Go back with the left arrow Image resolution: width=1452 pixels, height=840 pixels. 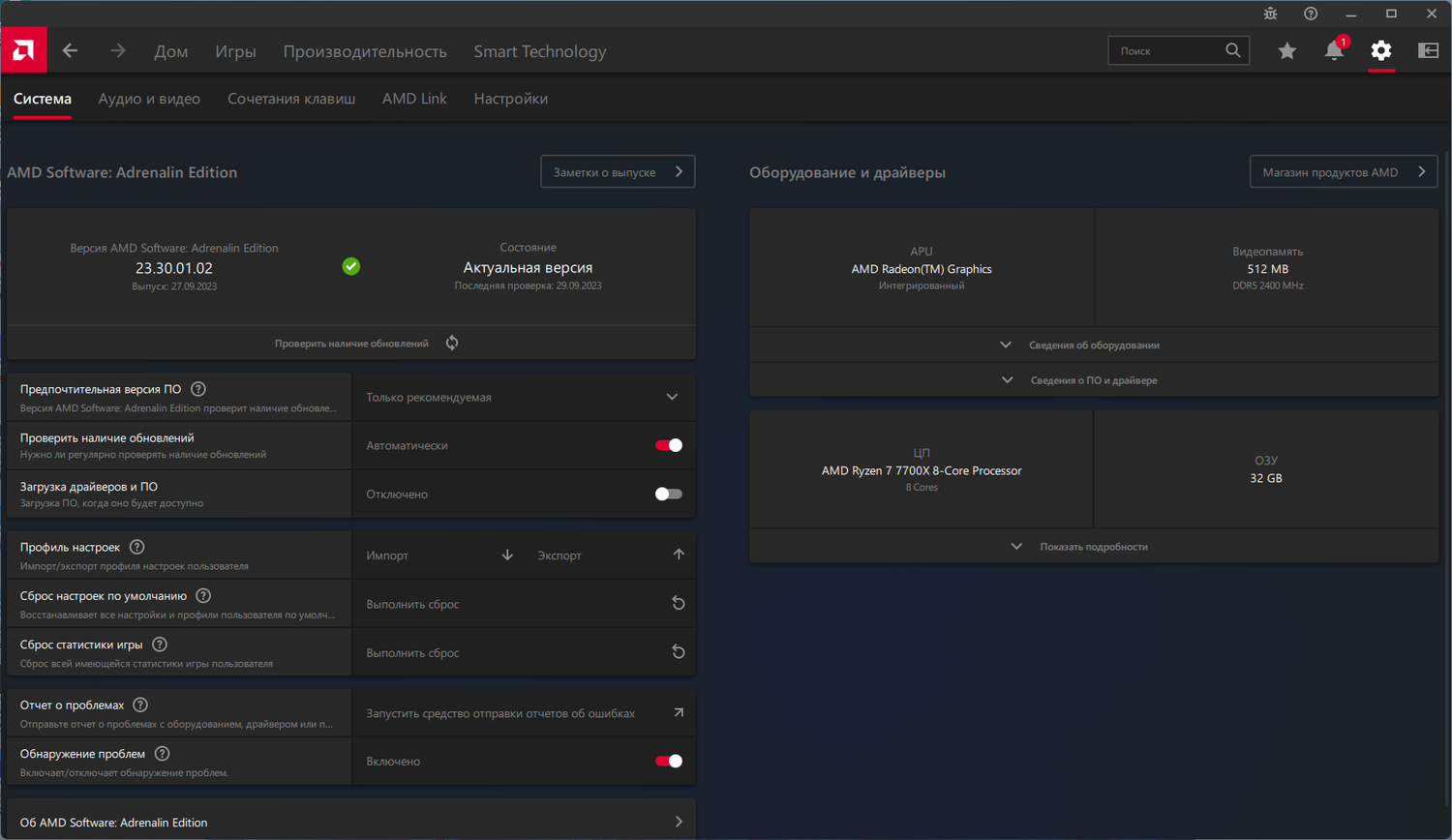[70, 50]
